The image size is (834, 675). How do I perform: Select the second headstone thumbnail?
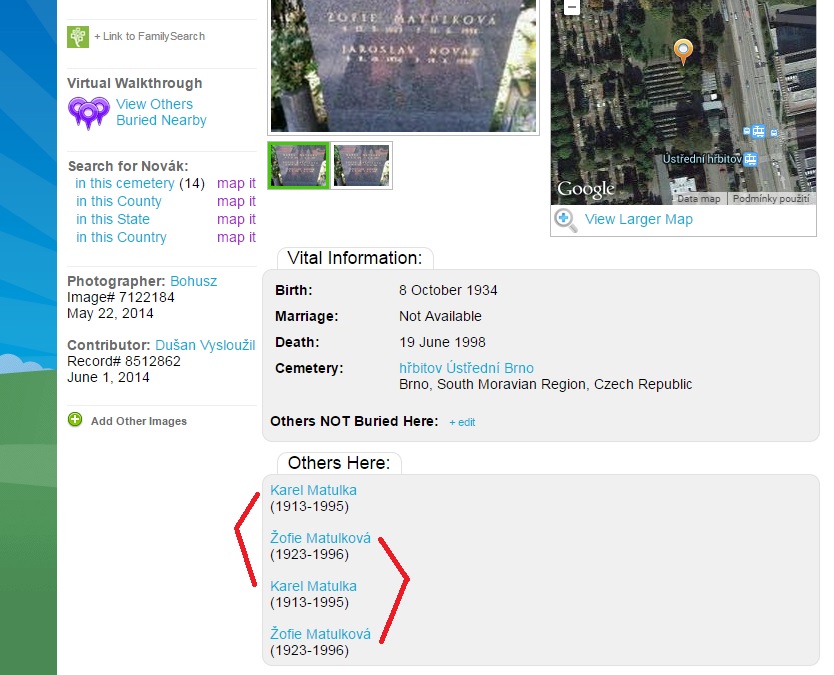click(361, 165)
